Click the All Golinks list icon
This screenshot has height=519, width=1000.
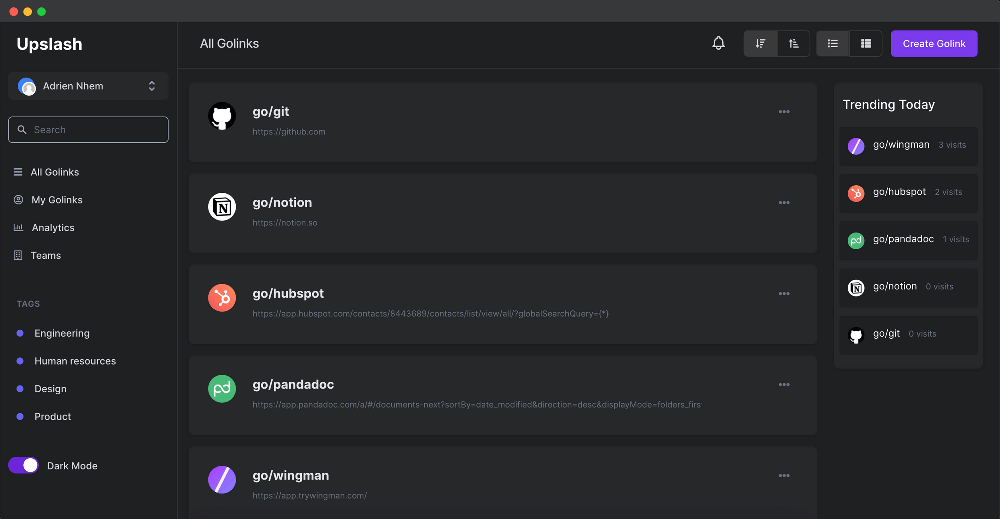[18, 172]
